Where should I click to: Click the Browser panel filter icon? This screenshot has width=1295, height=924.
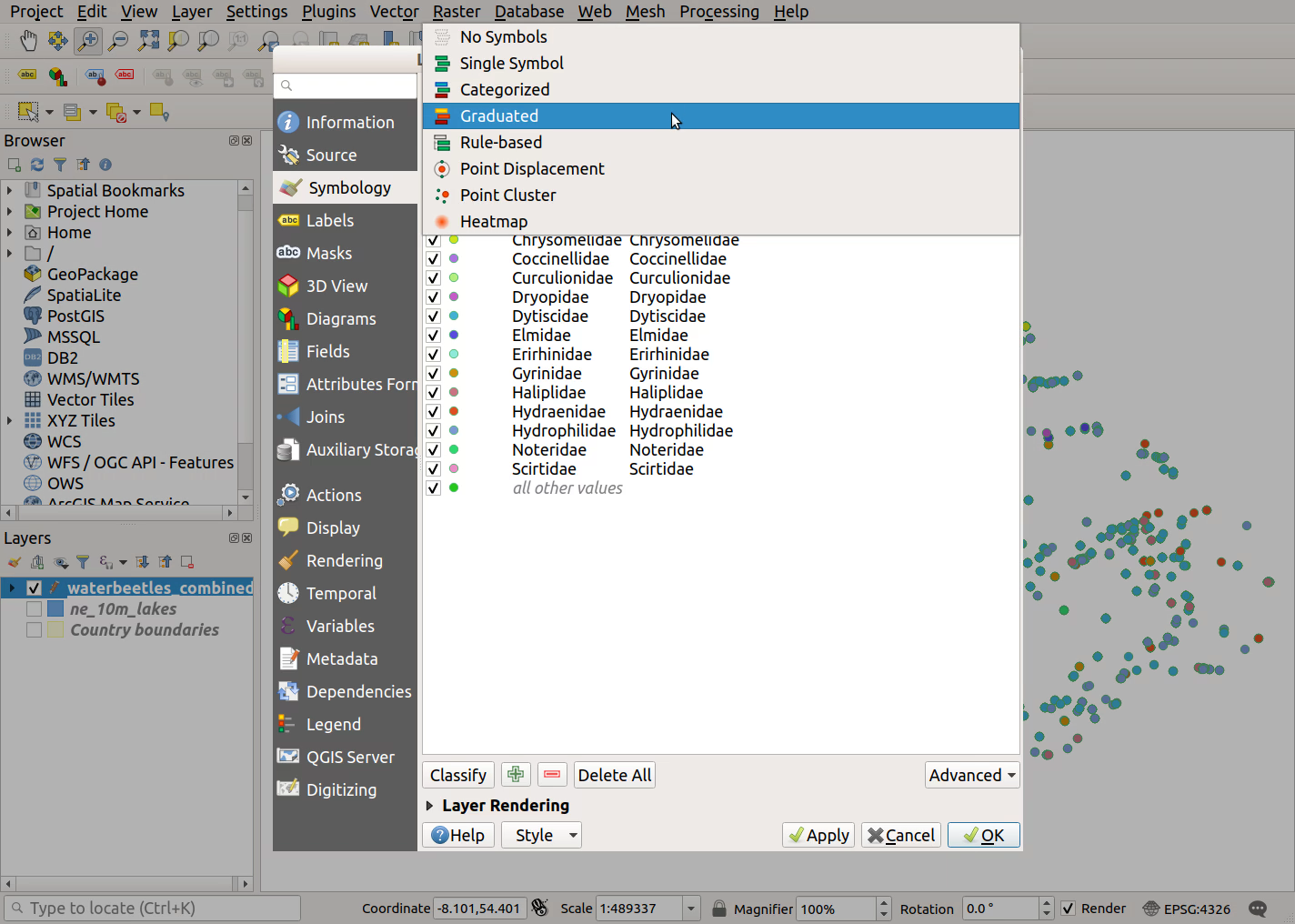pyautogui.click(x=60, y=165)
